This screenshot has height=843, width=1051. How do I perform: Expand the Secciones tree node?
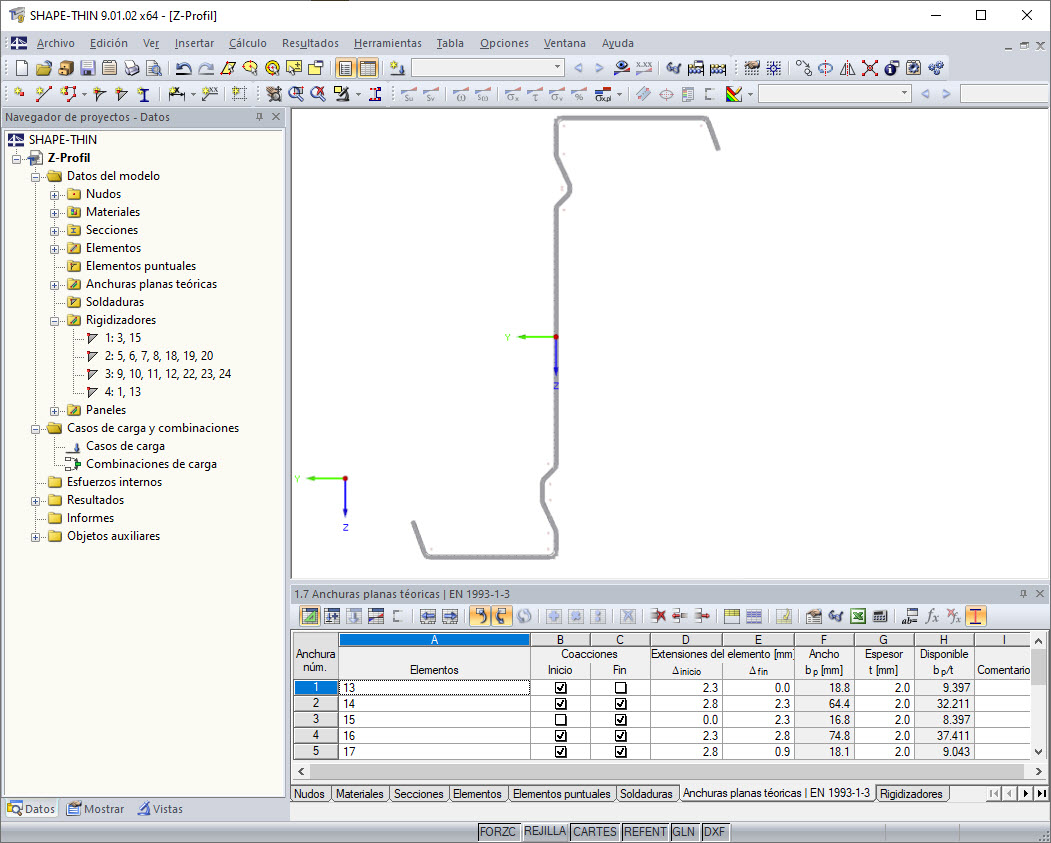[x=54, y=231]
